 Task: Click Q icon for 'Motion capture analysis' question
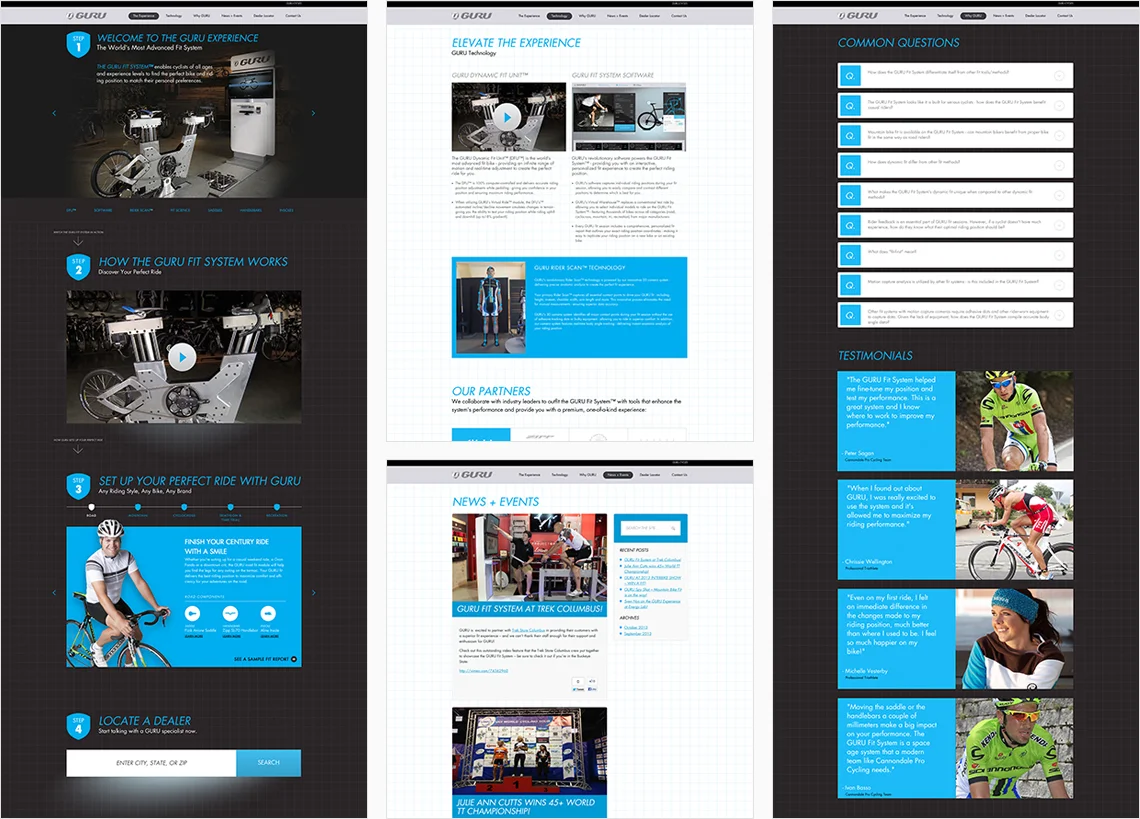click(849, 284)
